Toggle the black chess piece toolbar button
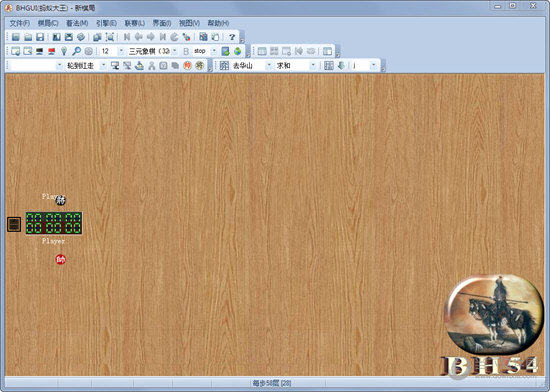The width and height of the screenshot is (550, 392). [x=200, y=66]
